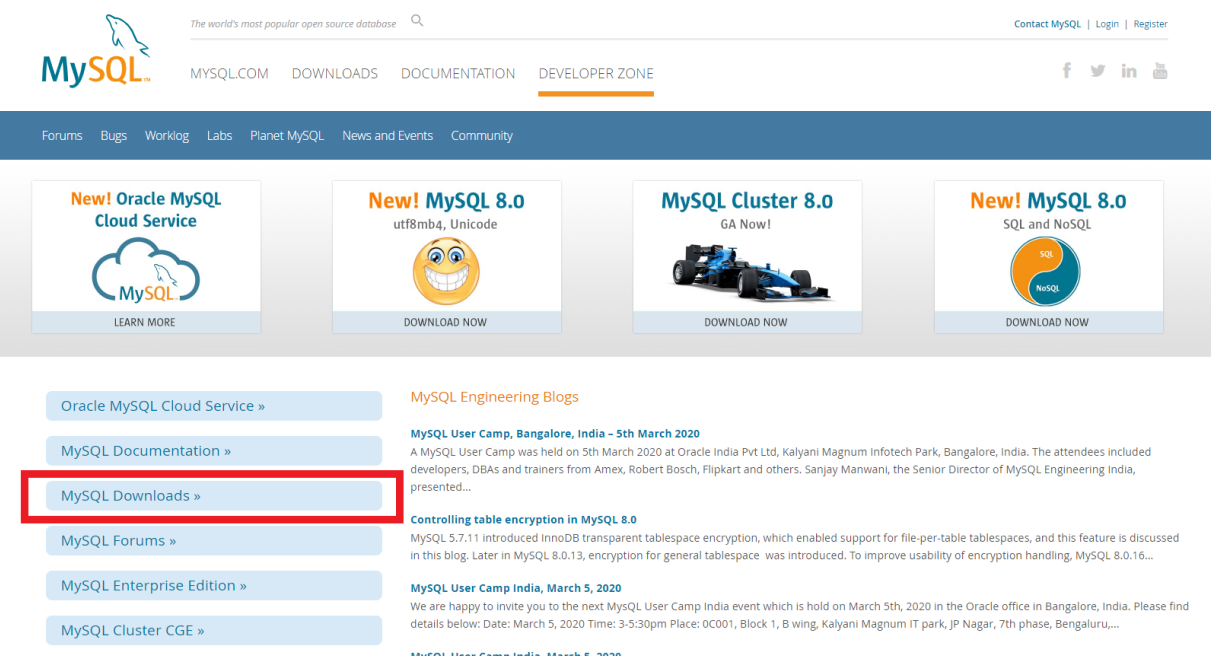Open MySQL Downloads » button

coord(214,496)
